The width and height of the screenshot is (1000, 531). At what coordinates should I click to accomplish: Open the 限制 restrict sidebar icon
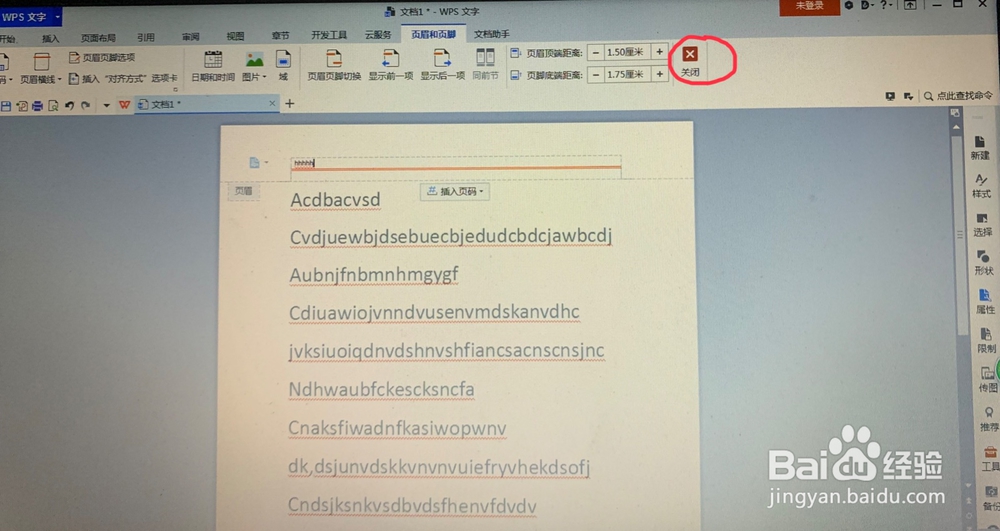[986, 340]
